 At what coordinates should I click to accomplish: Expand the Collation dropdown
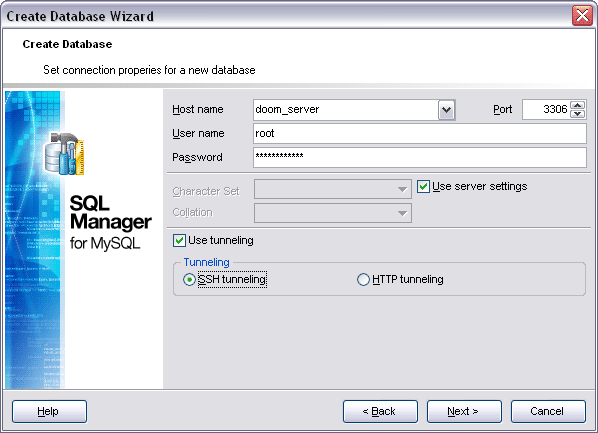(x=402, y=213)
